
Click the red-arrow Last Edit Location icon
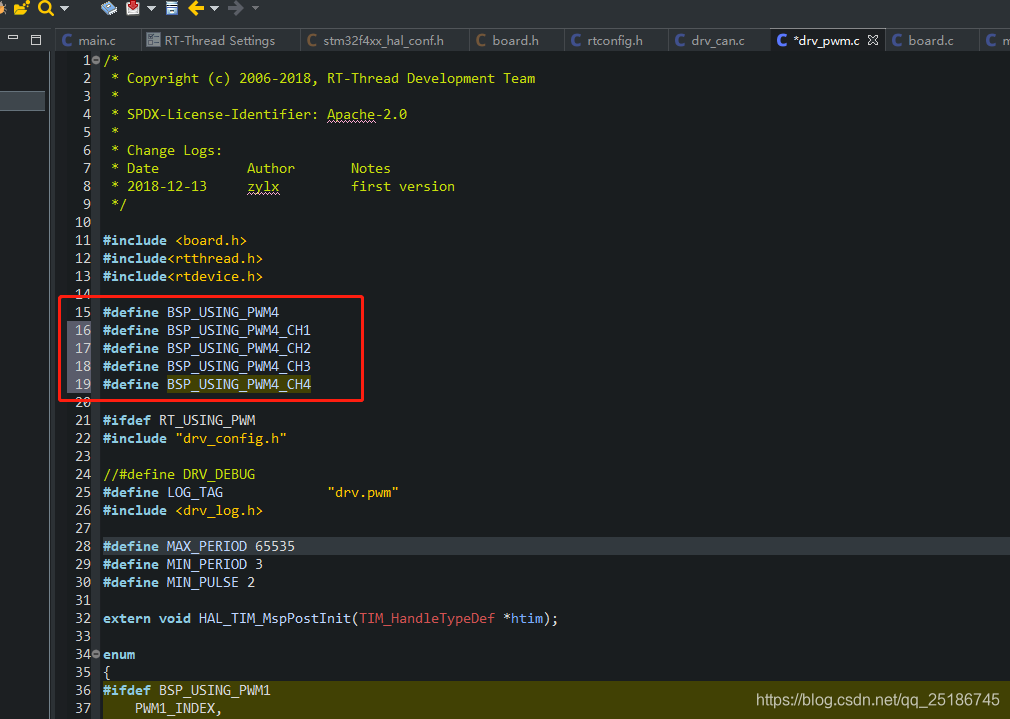[x=134, y=8]
